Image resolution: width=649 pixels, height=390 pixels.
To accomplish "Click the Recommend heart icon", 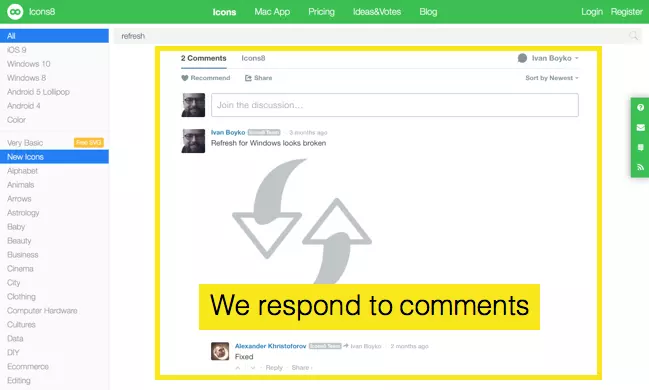I will pos(185,78).
